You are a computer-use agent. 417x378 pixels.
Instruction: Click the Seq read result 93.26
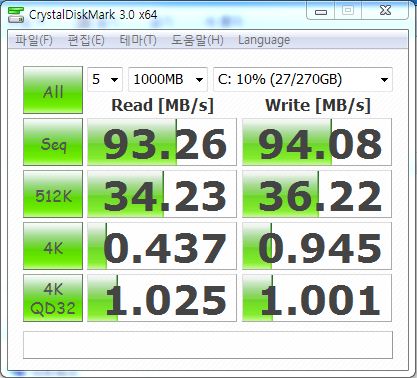[x=162, y=142]
